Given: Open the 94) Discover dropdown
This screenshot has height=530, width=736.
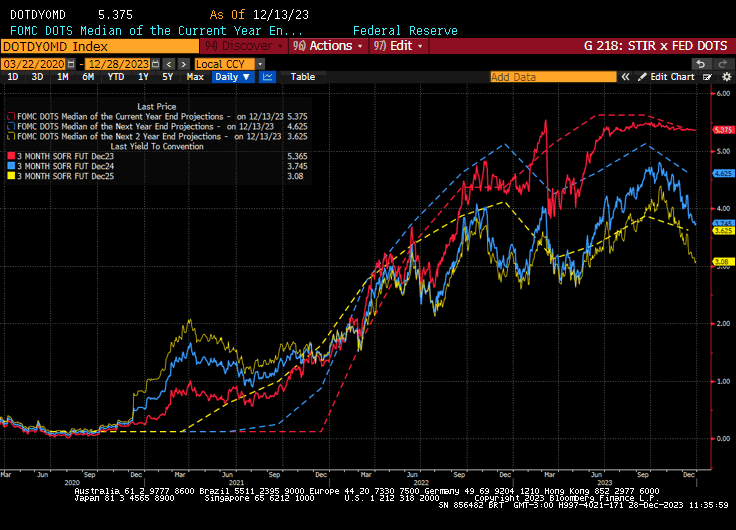Looking at the screenshot, I should [x=244, y=46].
